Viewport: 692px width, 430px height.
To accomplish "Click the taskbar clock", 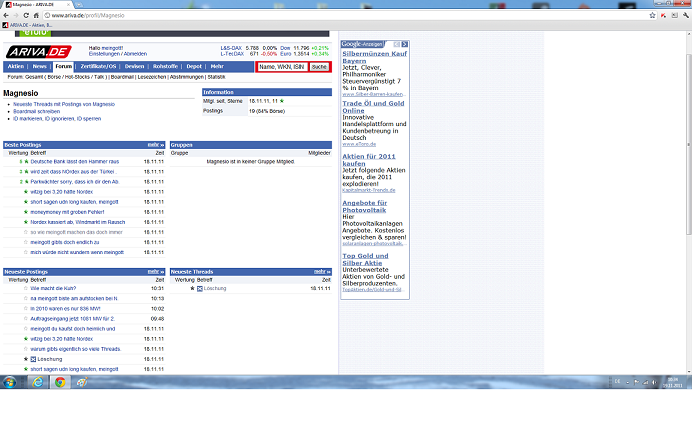I will coord(673,382).
